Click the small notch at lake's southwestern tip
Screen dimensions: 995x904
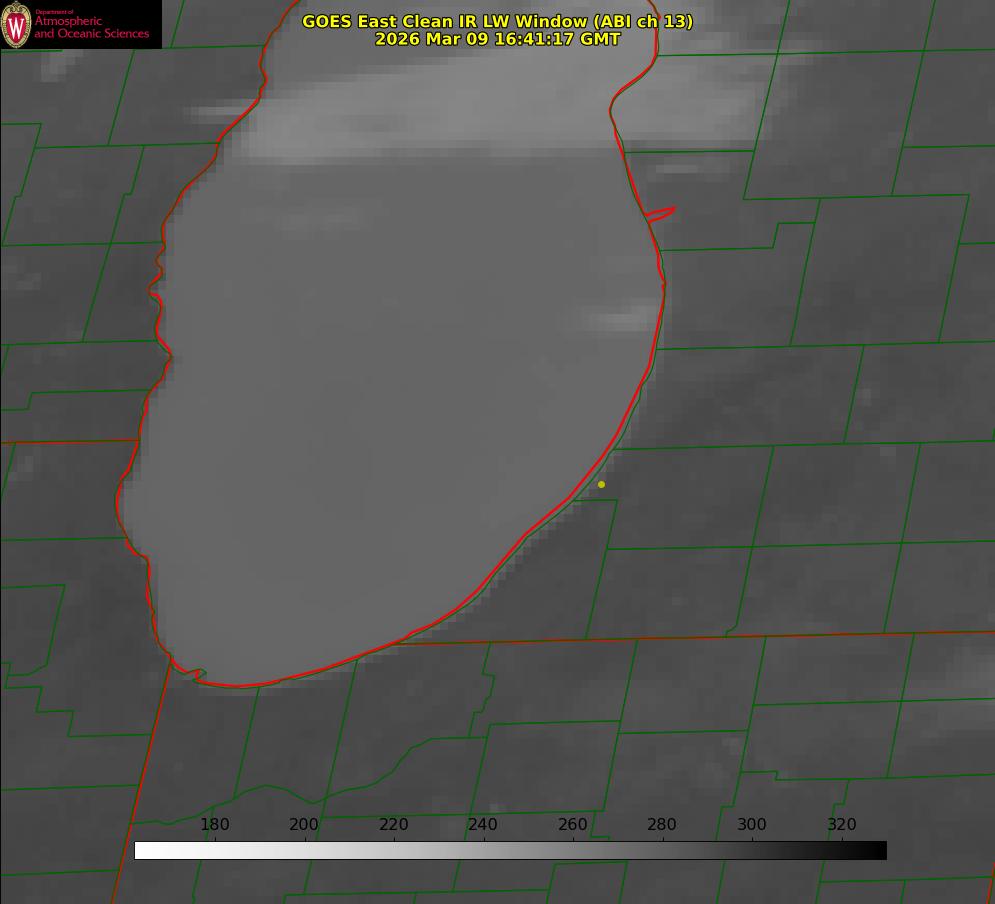[x=200, y=673]
